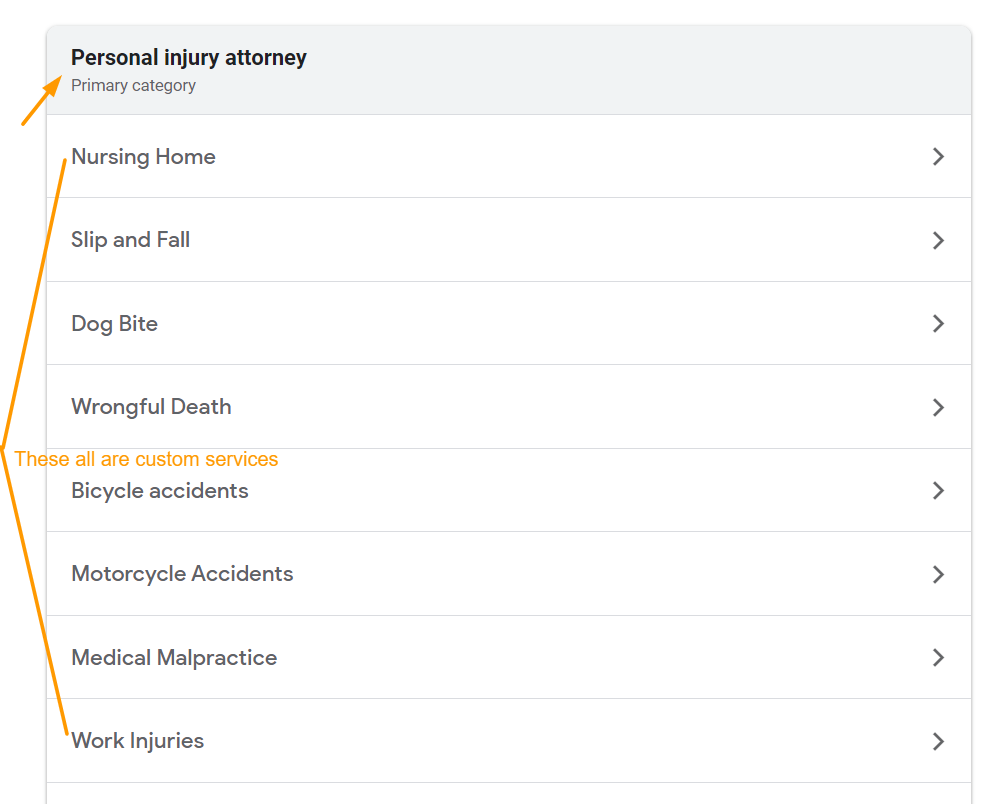The width and height of the screenshot is (981, 804).
Task: Expand the Dog Bite row chevron
Action: 938,324
